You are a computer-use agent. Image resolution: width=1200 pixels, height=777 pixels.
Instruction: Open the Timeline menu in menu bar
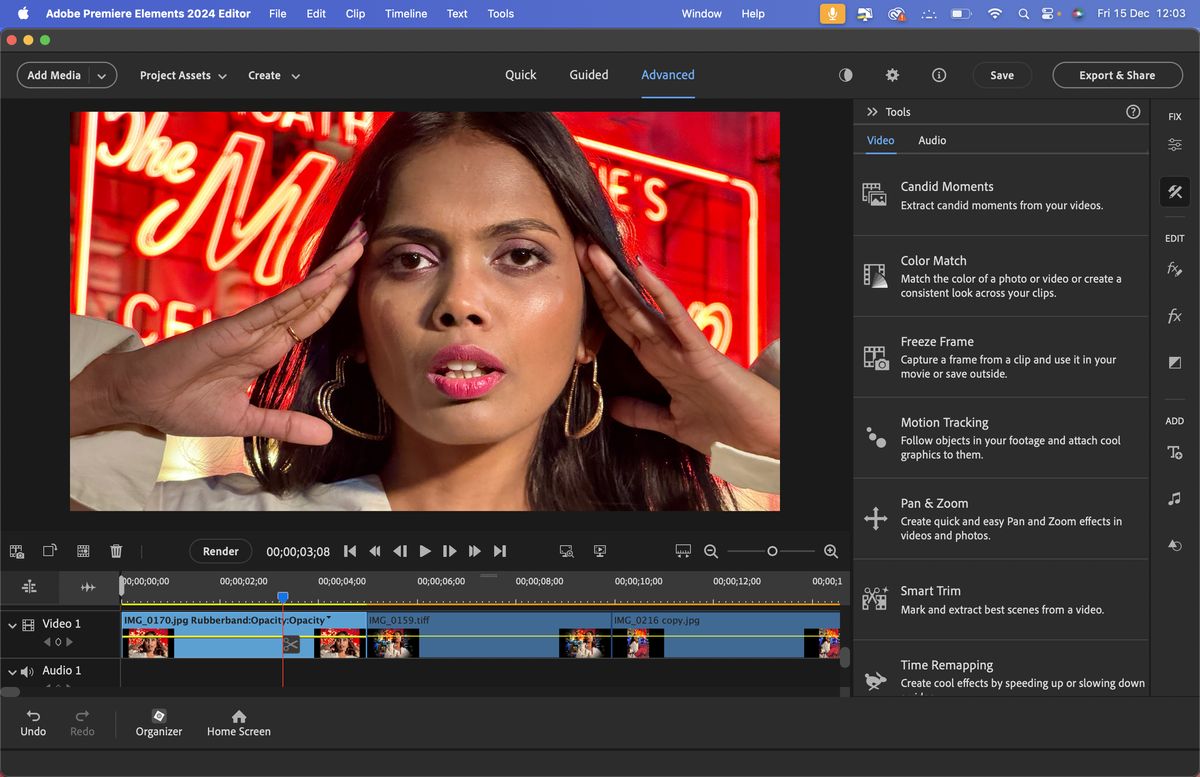coord(405,13)
